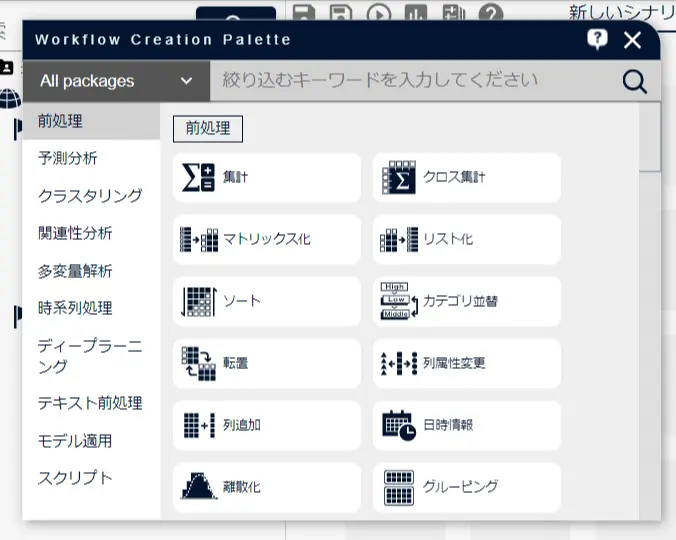Switch to 予測分析 category

[68, 158]
